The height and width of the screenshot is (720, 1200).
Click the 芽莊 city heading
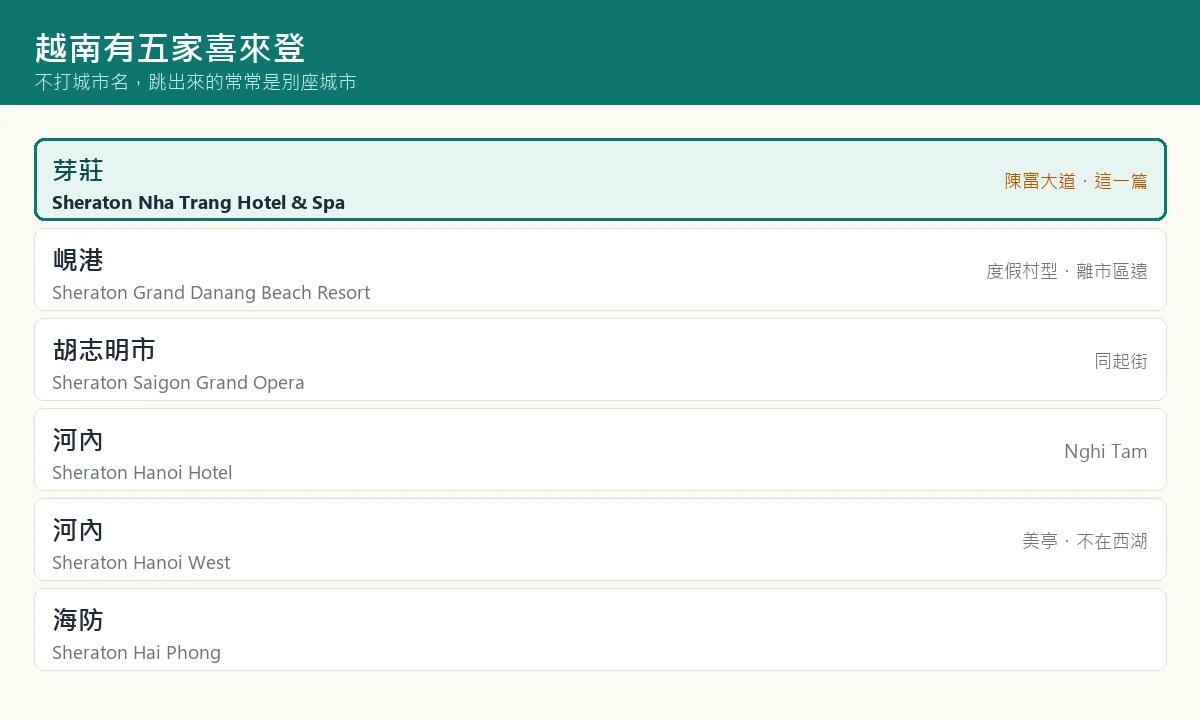(78, 170)
